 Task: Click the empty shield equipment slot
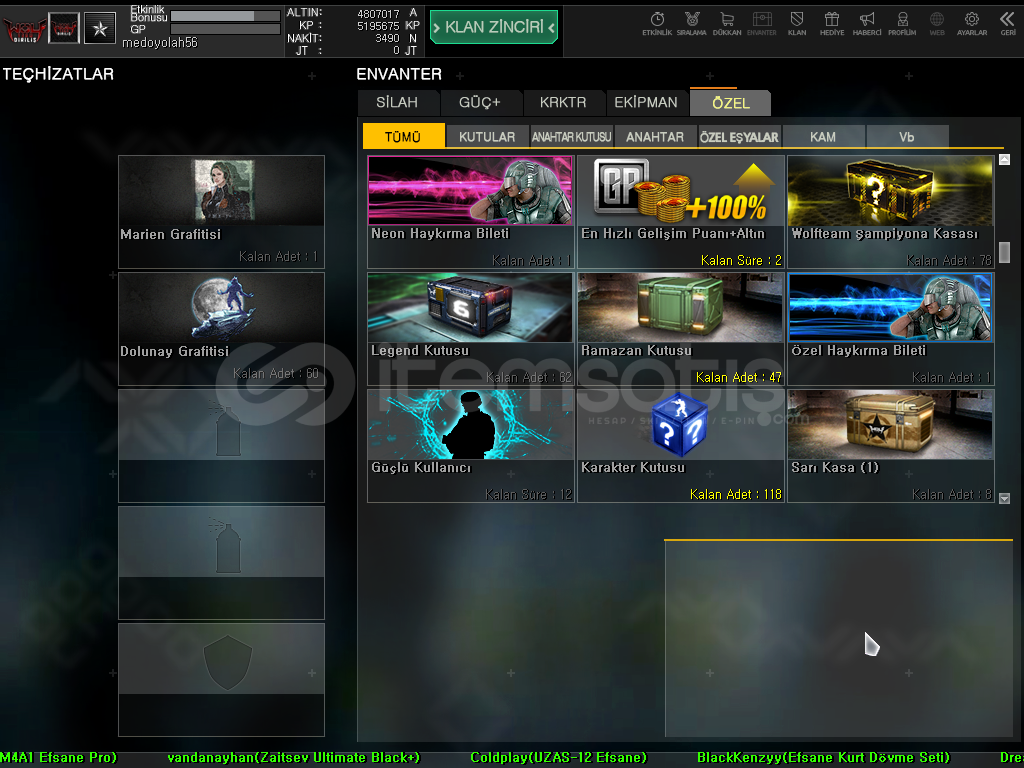(x=221, y=680)
